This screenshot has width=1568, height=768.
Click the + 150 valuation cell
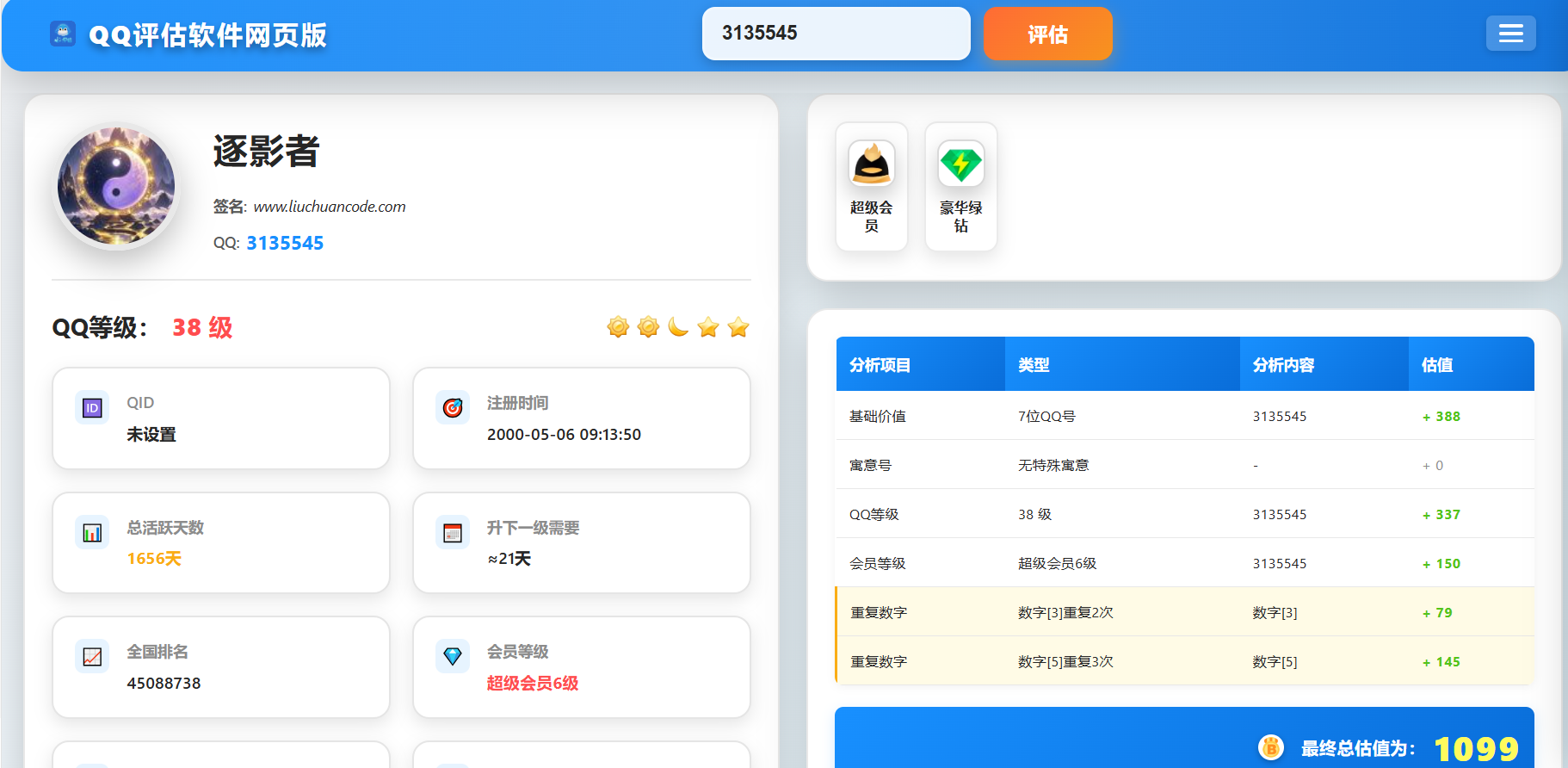click(1441, 564)
